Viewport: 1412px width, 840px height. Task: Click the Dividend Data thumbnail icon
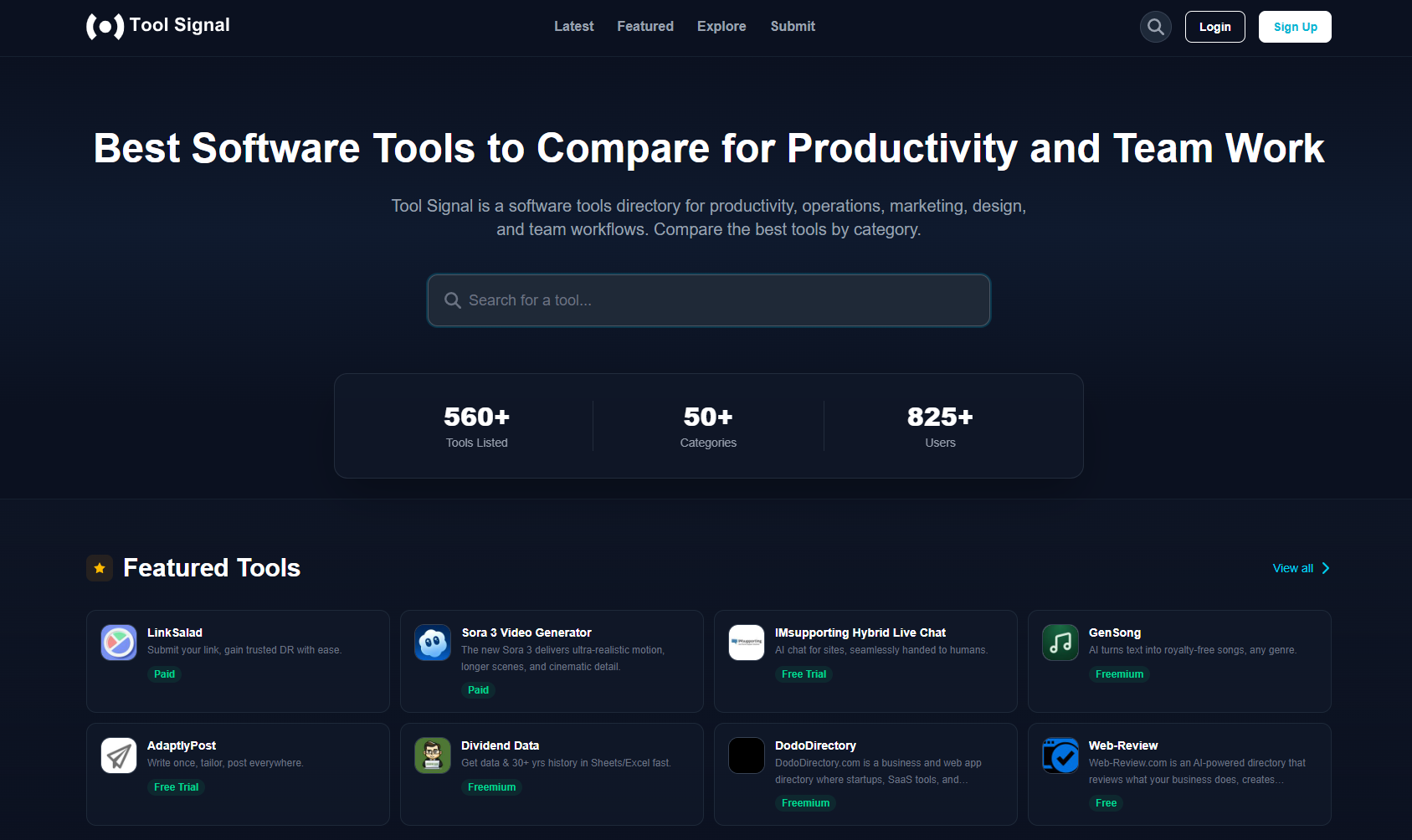click(432, 755)
